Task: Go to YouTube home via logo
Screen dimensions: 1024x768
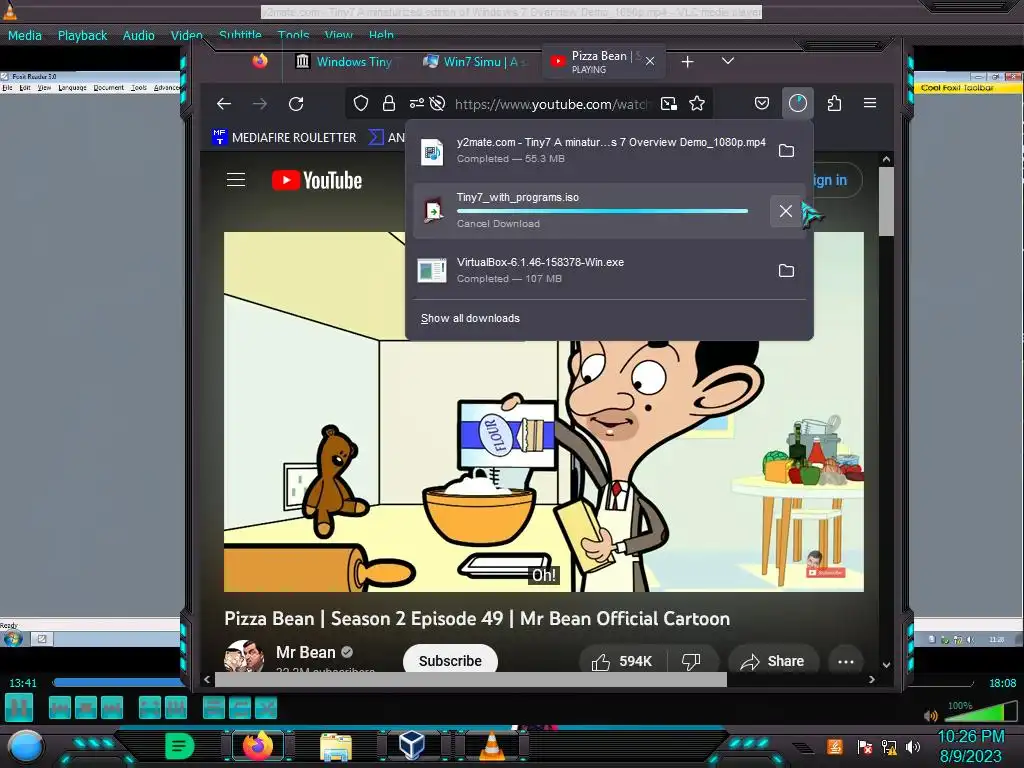Action: point(317,180)
